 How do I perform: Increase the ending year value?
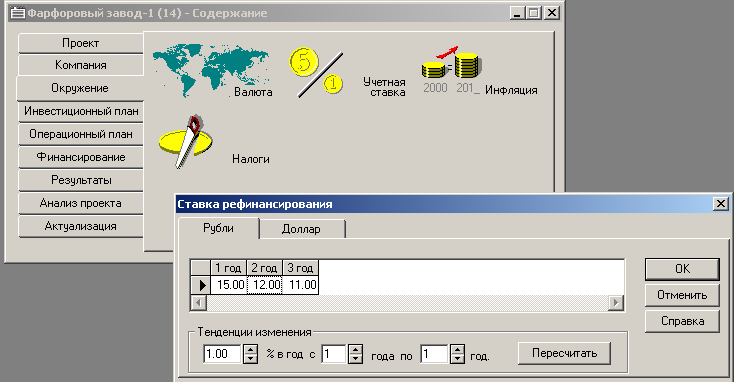click(x=457, y=349)
